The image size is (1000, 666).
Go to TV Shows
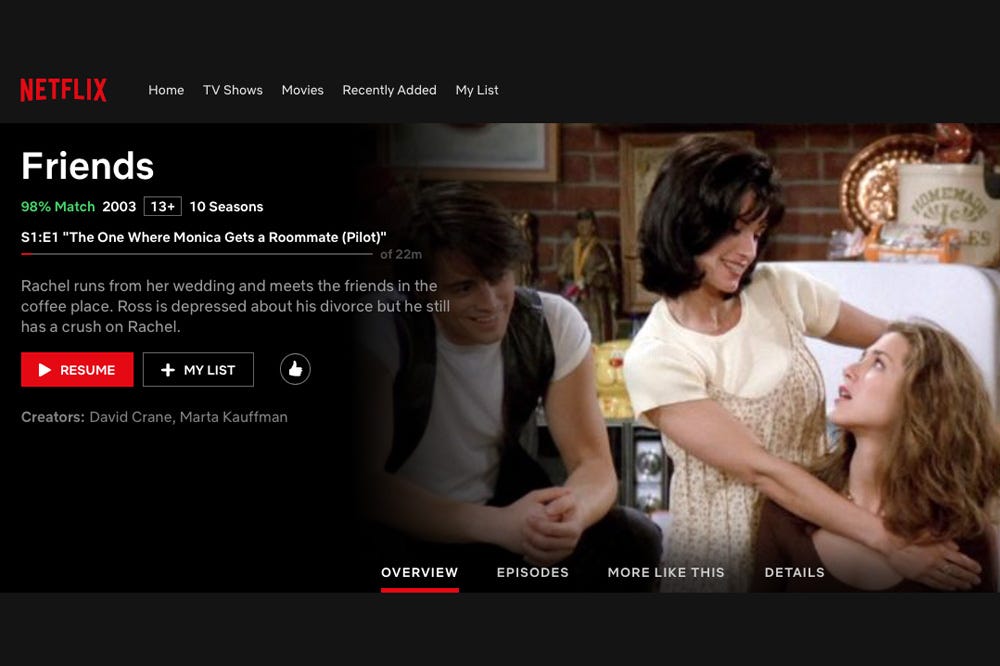(233, 90)
